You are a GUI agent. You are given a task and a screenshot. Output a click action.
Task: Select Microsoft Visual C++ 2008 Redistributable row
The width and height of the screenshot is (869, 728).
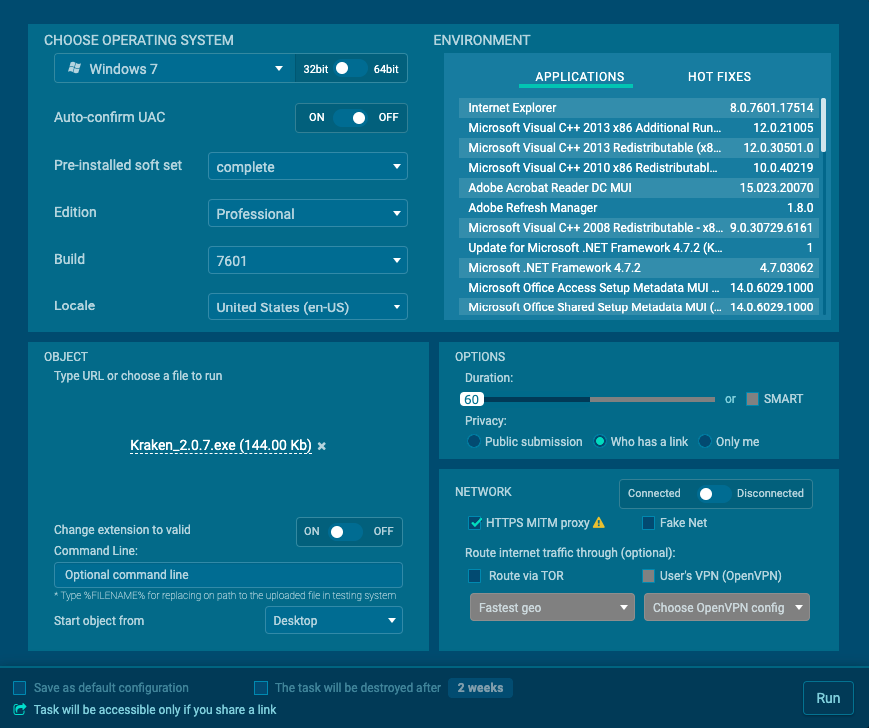[x=638, y=228]
